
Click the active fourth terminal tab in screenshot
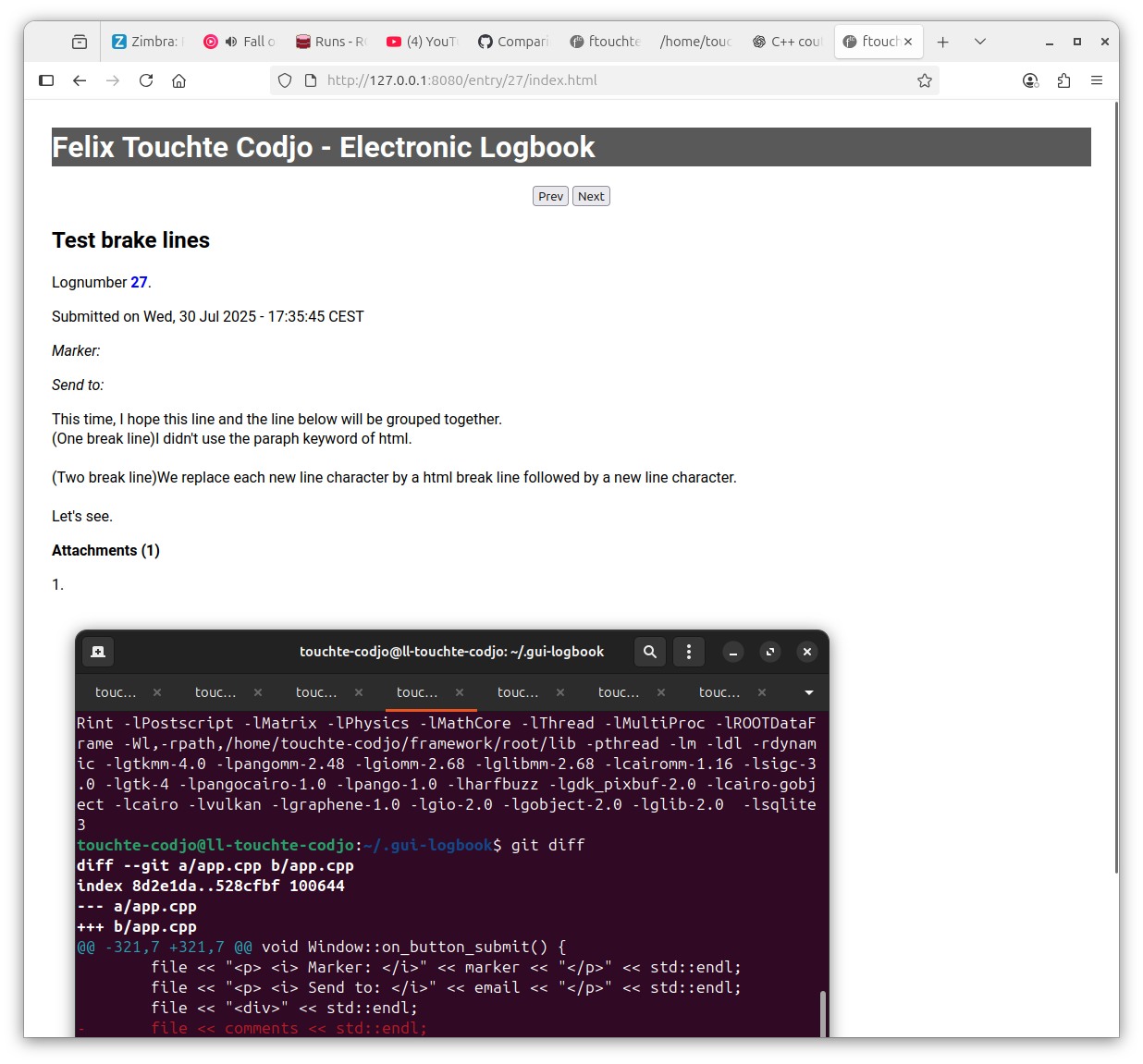click(430, 692)
